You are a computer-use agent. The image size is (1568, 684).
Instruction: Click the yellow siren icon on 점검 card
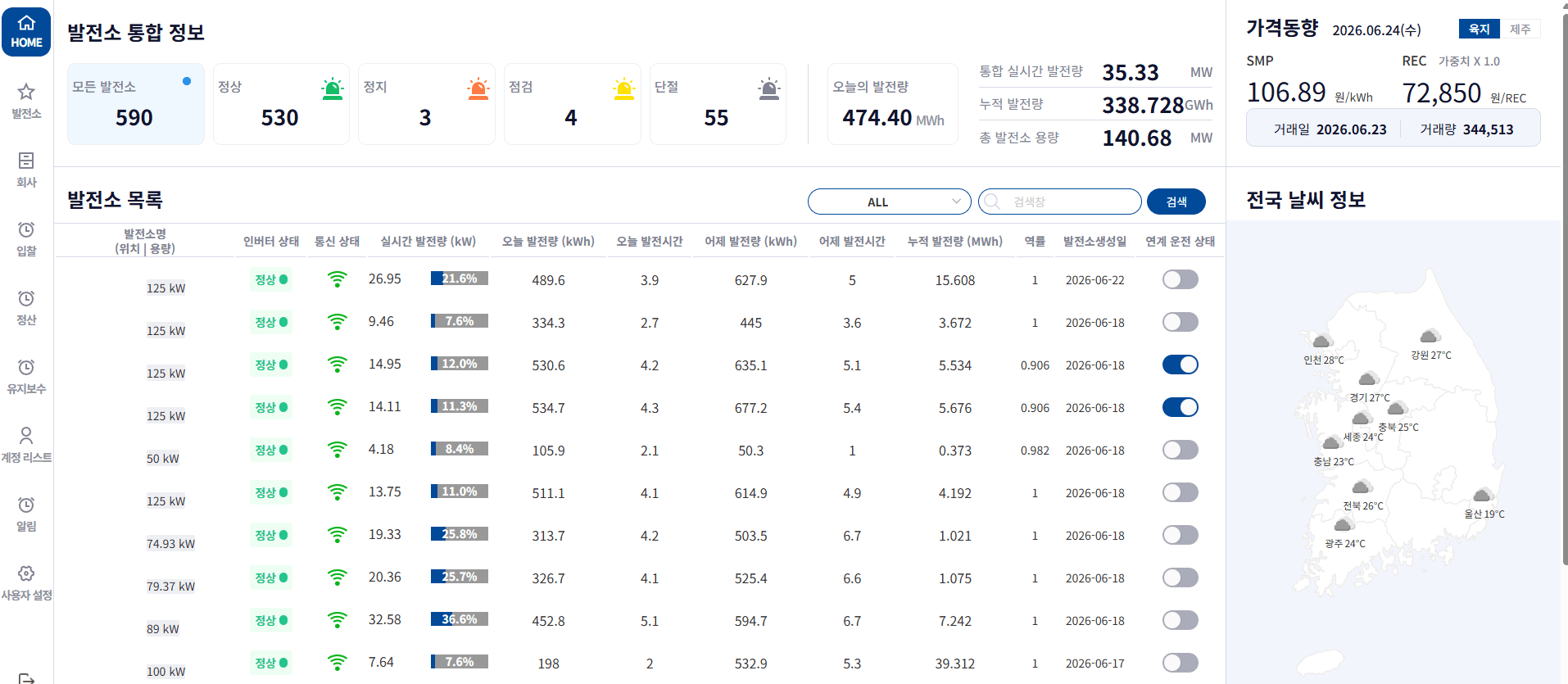click(624, 88)
